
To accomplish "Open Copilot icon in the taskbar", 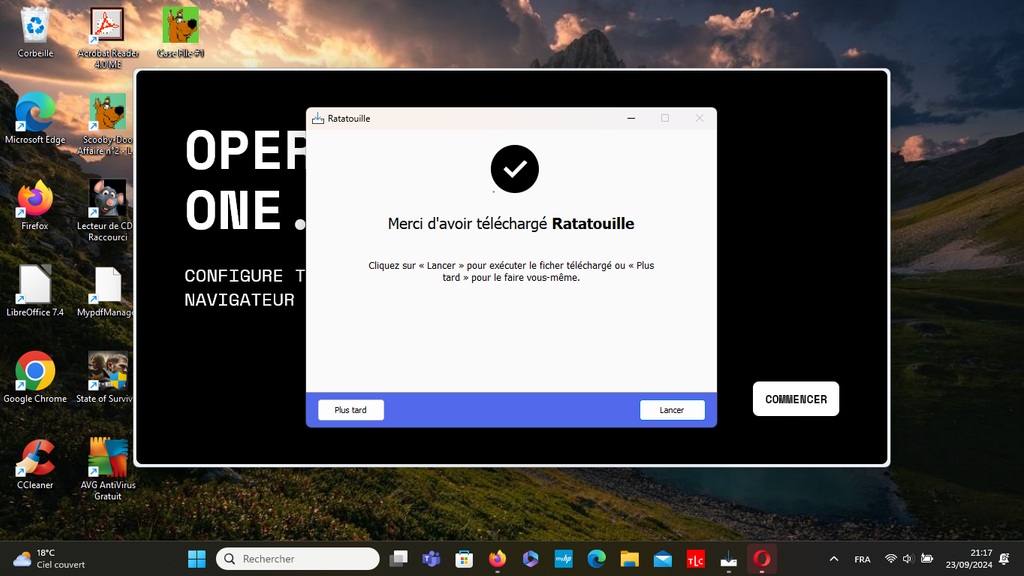I will (530, 559).
